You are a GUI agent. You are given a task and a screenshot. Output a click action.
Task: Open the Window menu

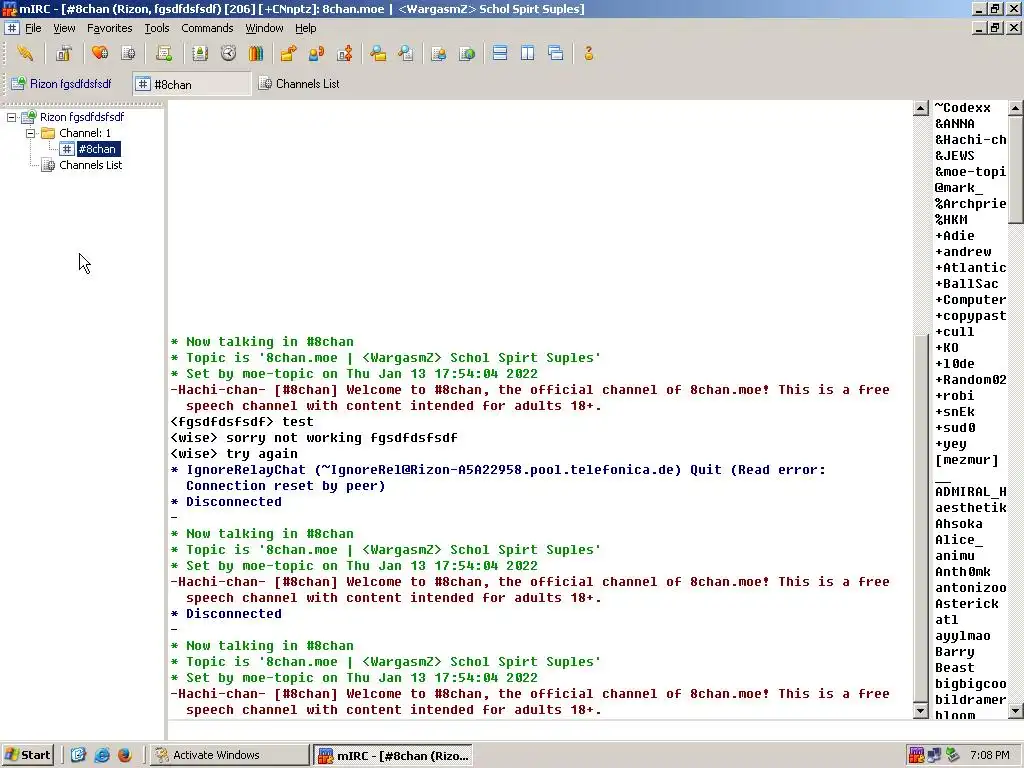(x=264, y=28)
